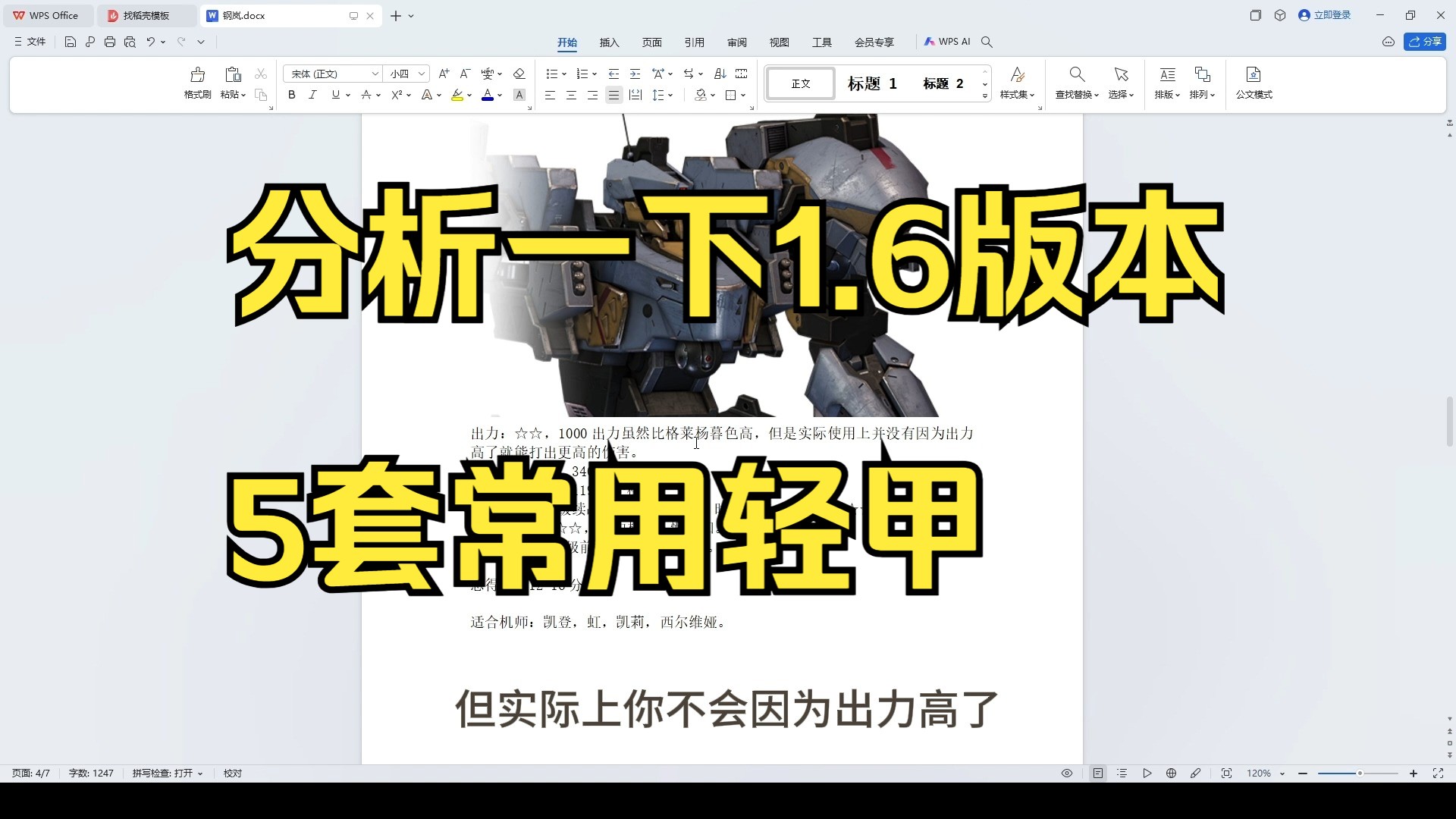1456x819 pixels.
Task: Expand the numbered list dropdown arrow
Action: point(595,74)
